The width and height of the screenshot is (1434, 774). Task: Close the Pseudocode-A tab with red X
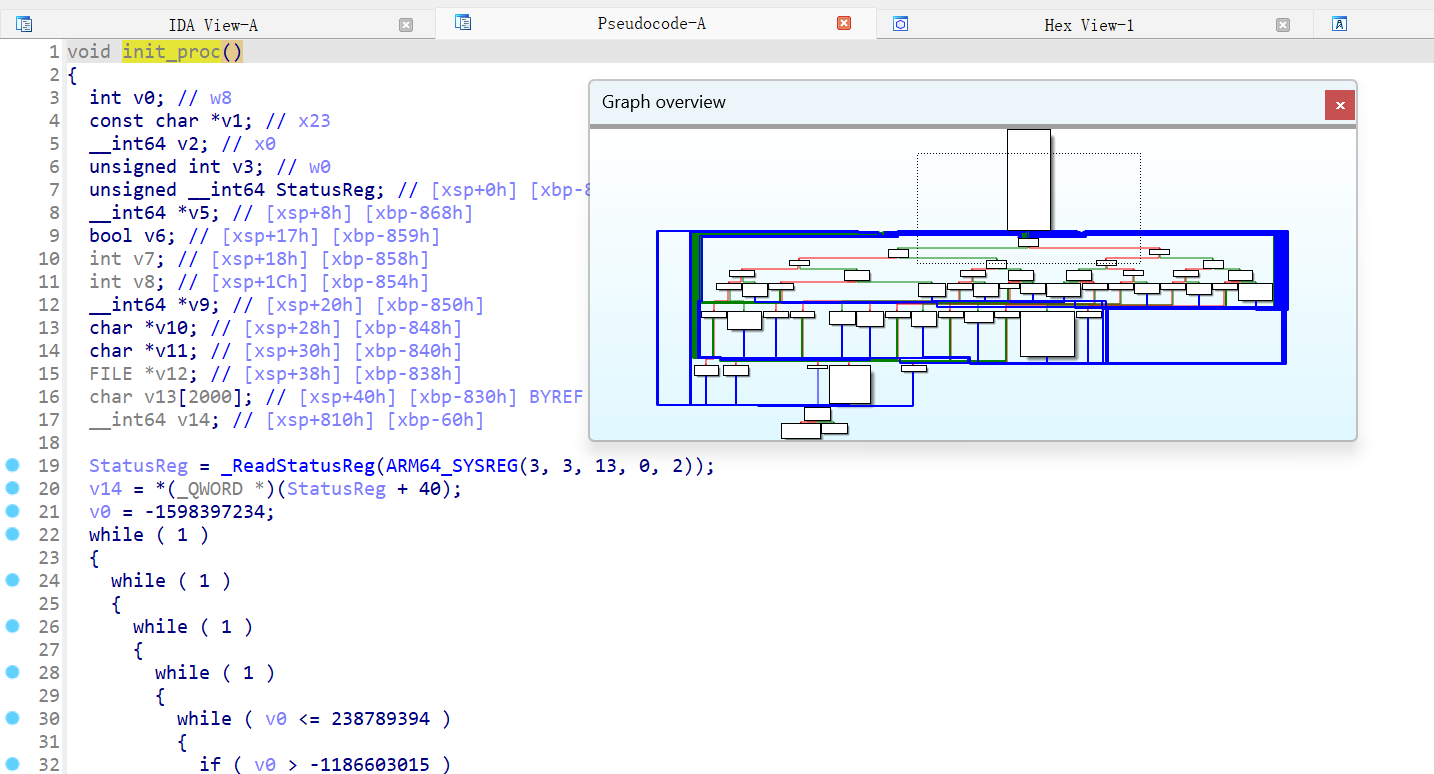[x=844, y=23]
